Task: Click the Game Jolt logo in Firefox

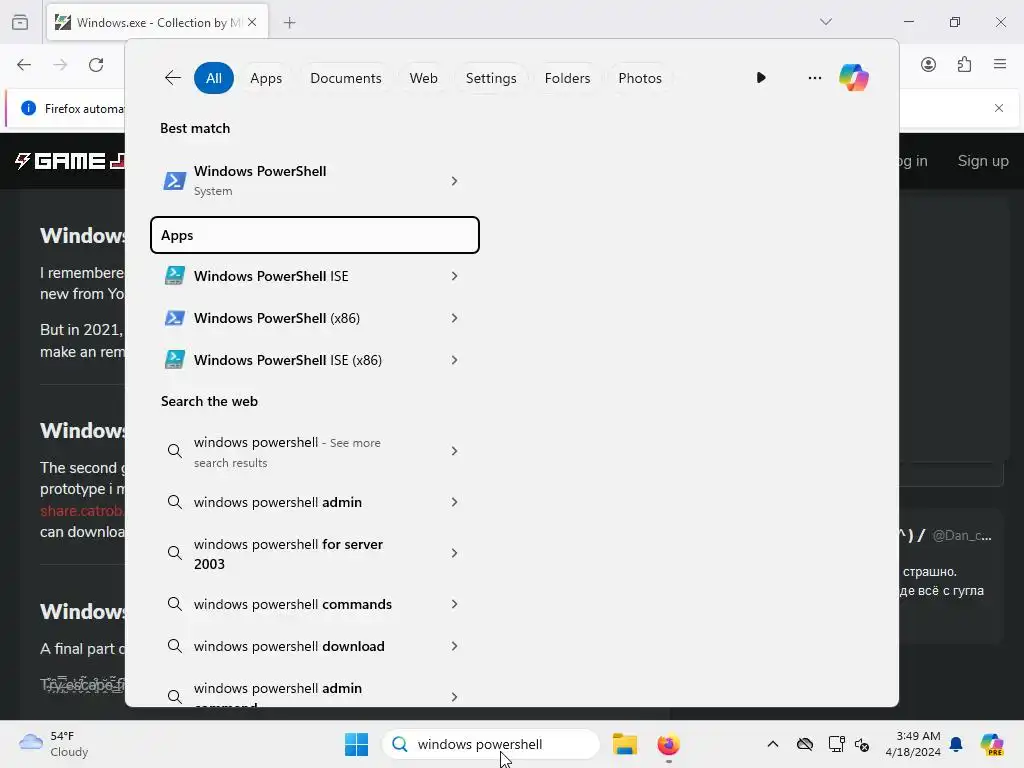Action: click(69, 161)
